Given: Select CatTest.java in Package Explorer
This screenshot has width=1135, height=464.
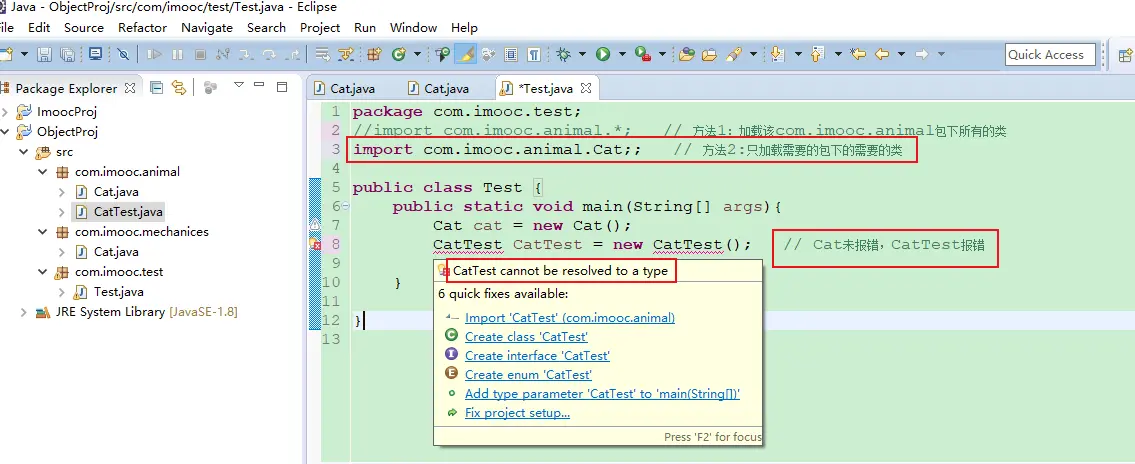Looking at the screenshot, I should point(127,212).
